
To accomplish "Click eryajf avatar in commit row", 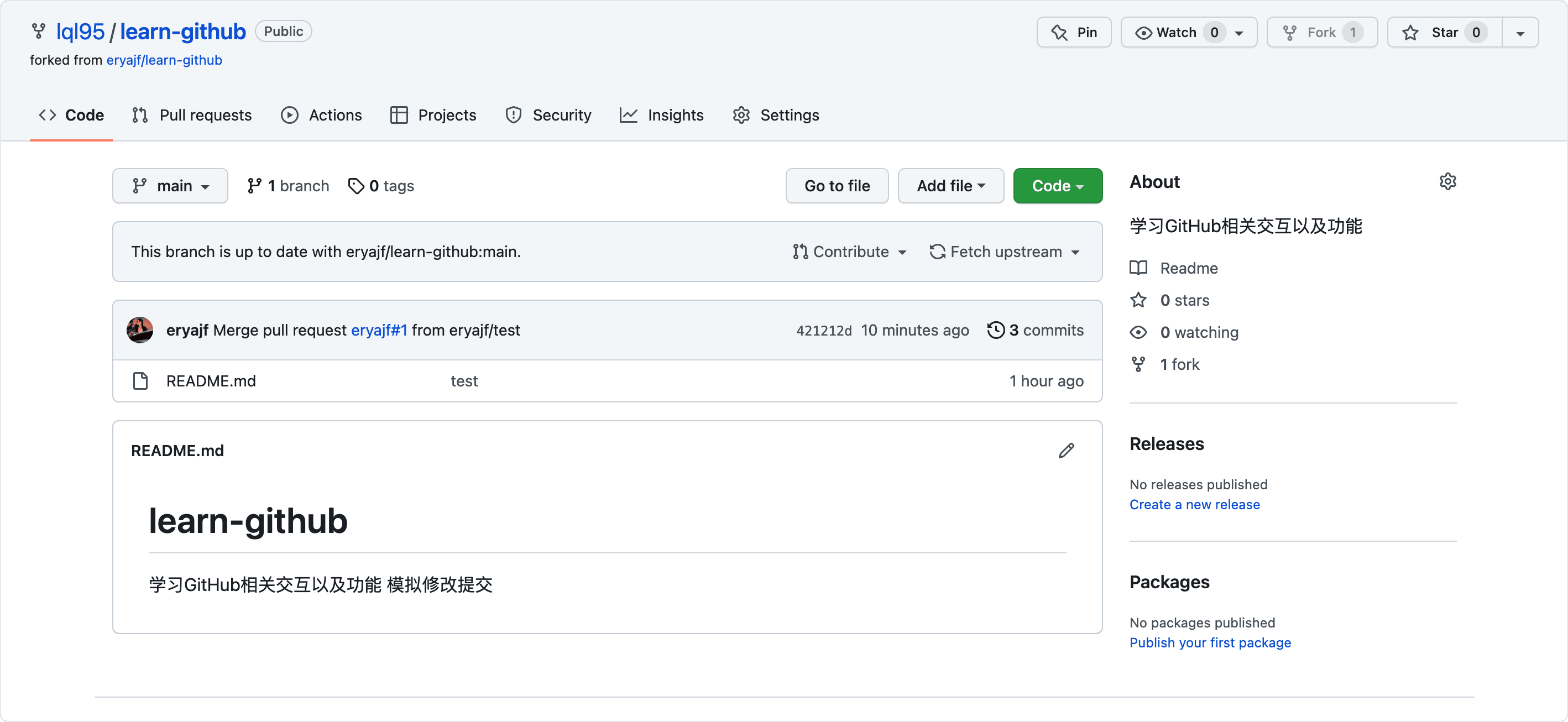I will pyautogui.click(x=140, y=330).
